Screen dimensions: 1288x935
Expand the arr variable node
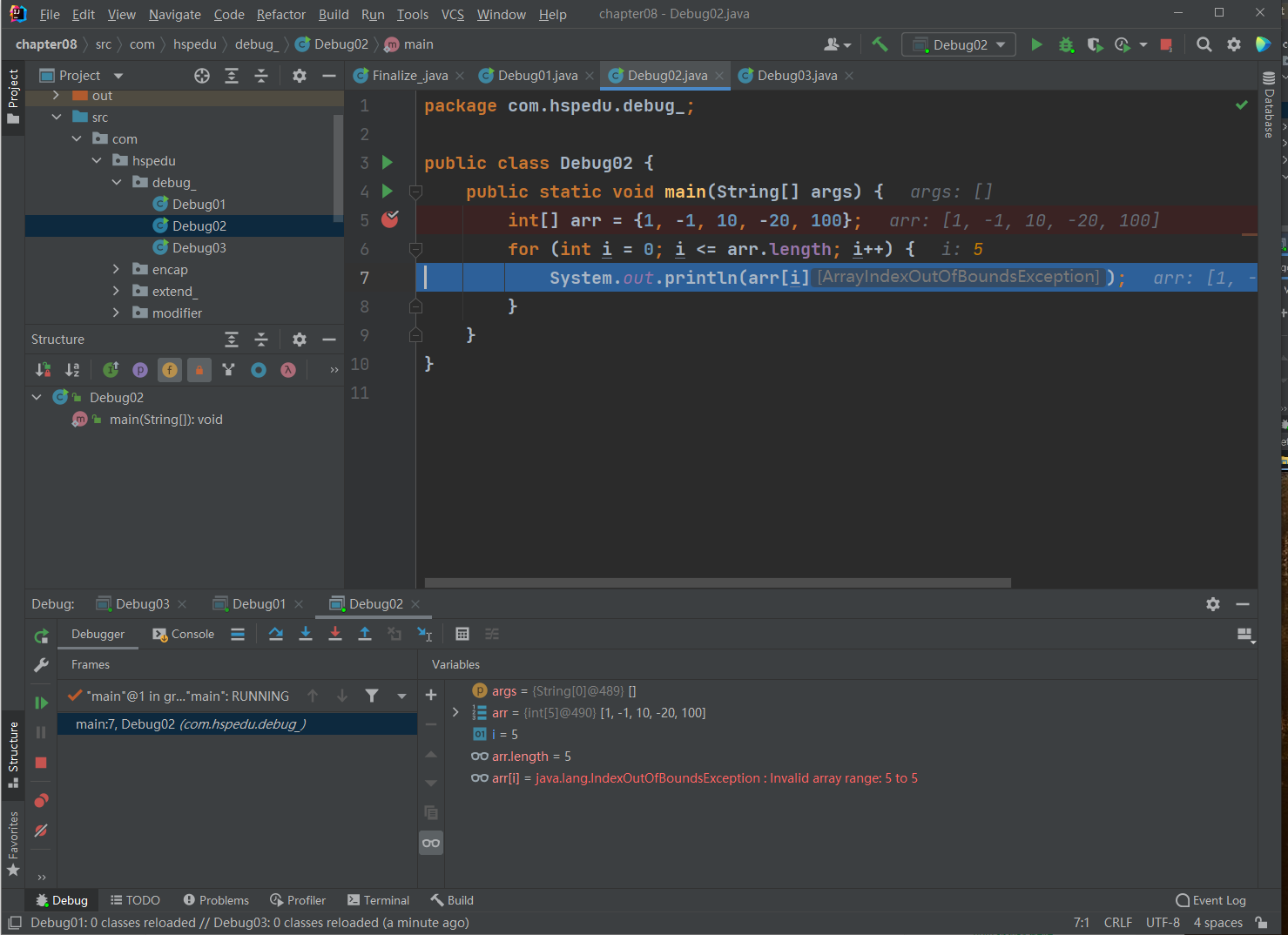[455, 713]
